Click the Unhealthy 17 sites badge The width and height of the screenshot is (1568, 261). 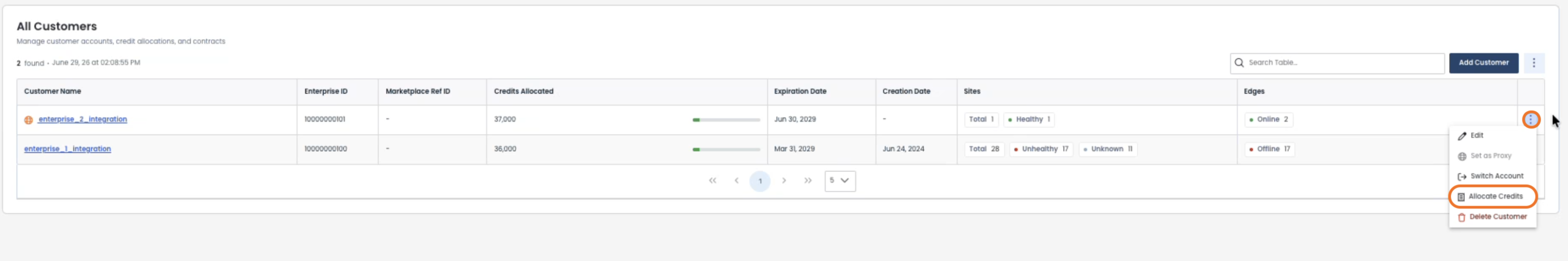(1040, 149)
